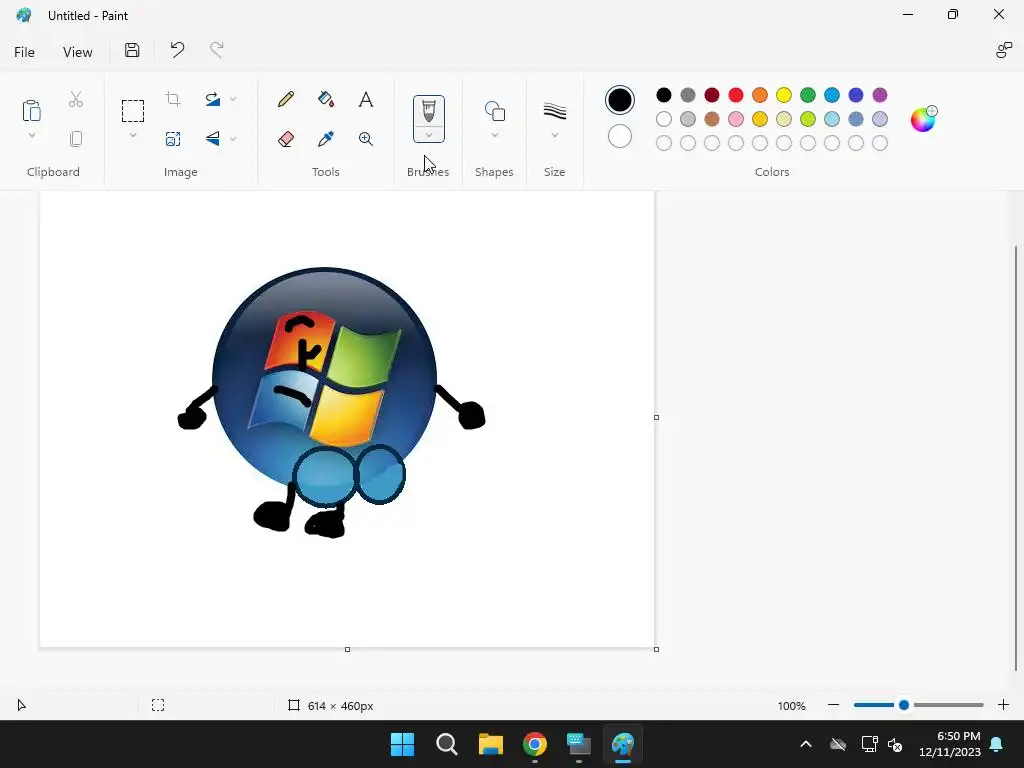Pick the orange color swatch
This screenshot has width=1024, height=768.
pos(760,95)
